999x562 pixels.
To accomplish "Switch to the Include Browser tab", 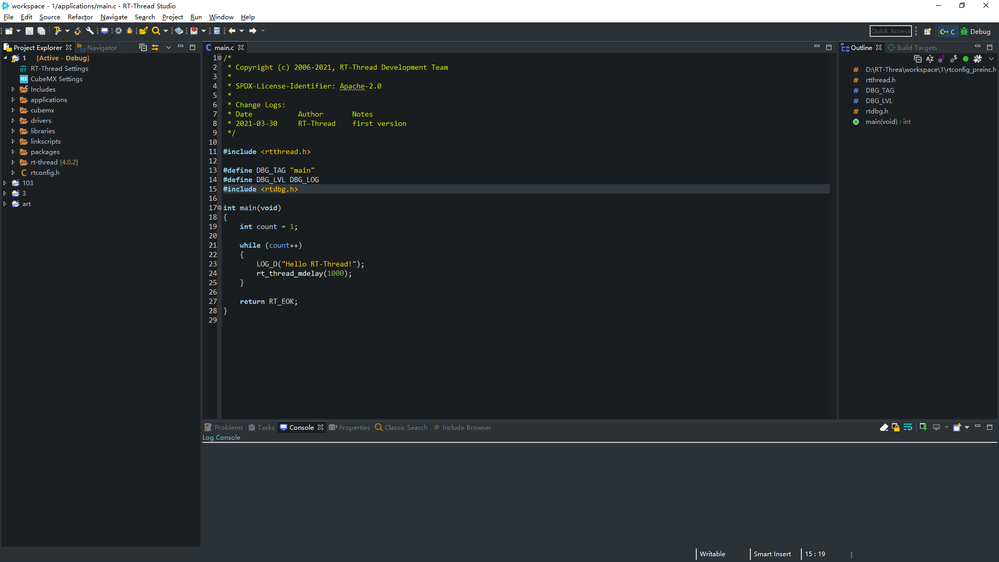I will 463,428.
